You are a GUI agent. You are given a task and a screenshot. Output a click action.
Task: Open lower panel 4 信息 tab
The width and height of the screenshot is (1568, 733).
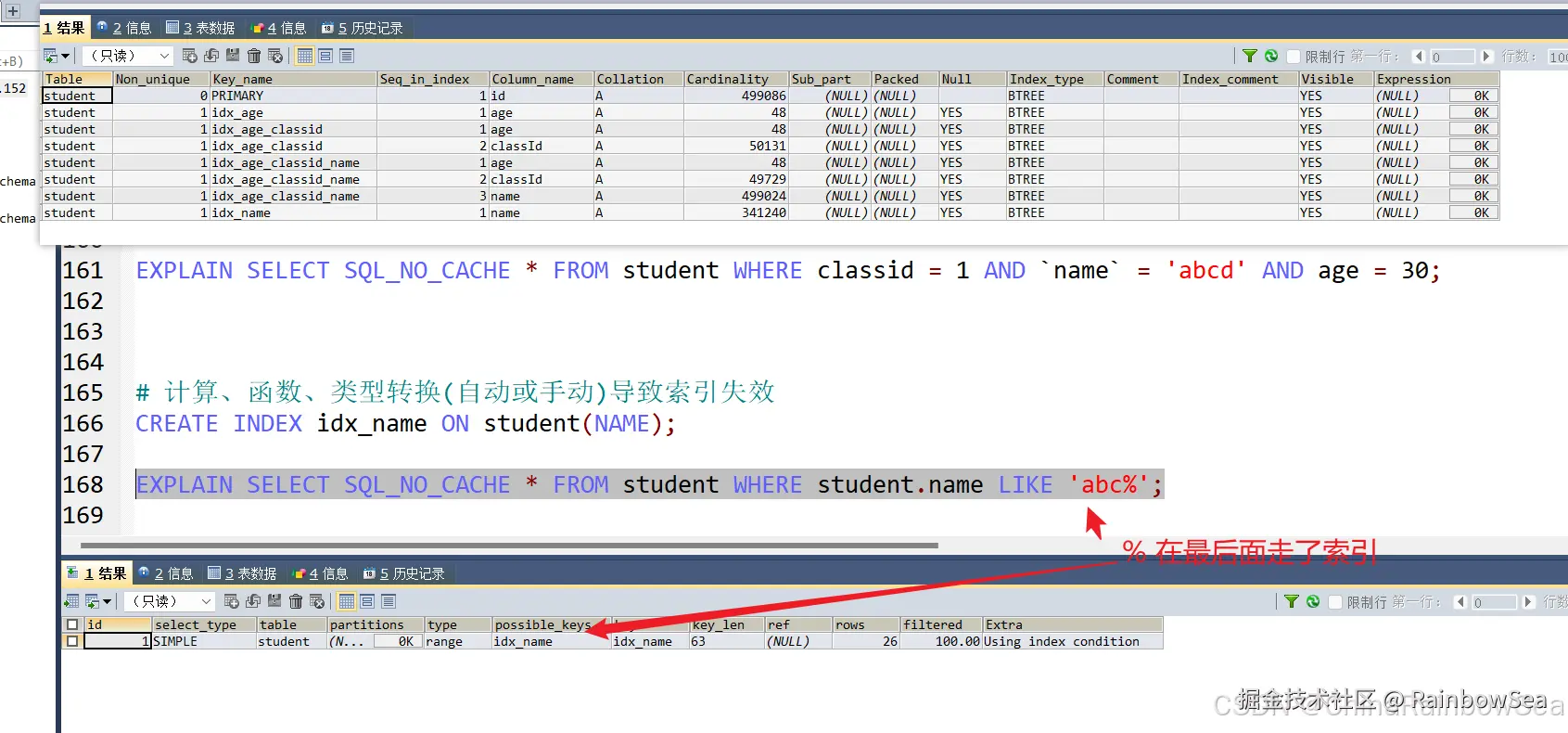click(321, 573)
